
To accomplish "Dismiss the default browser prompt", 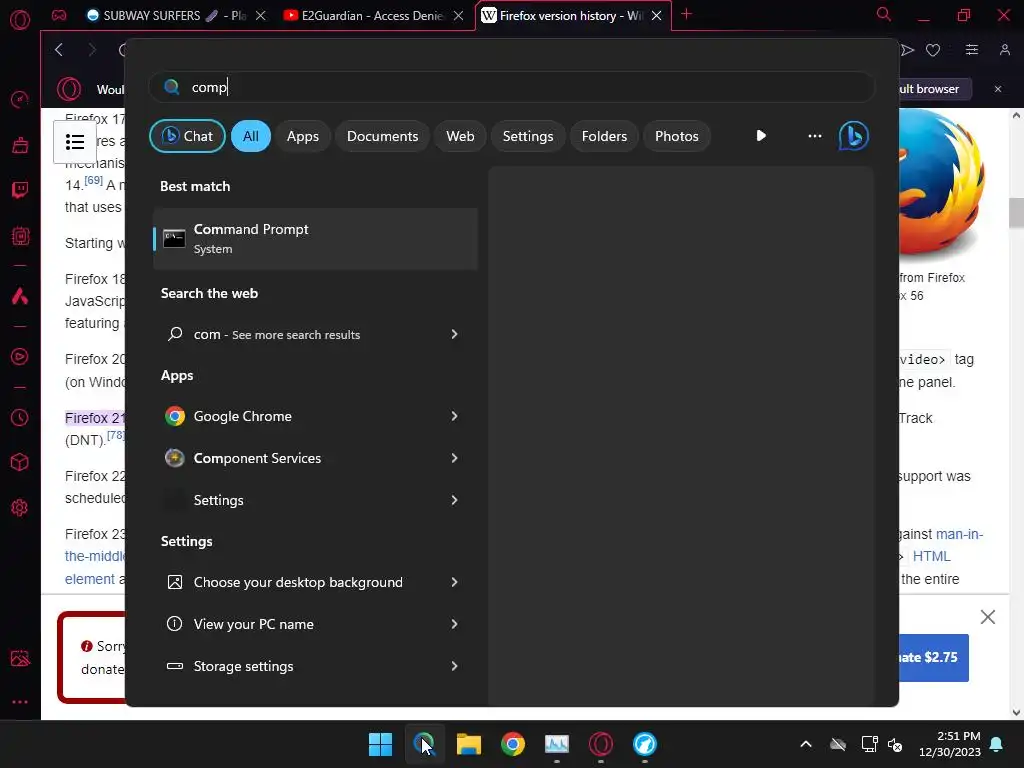I will [998, 89].
